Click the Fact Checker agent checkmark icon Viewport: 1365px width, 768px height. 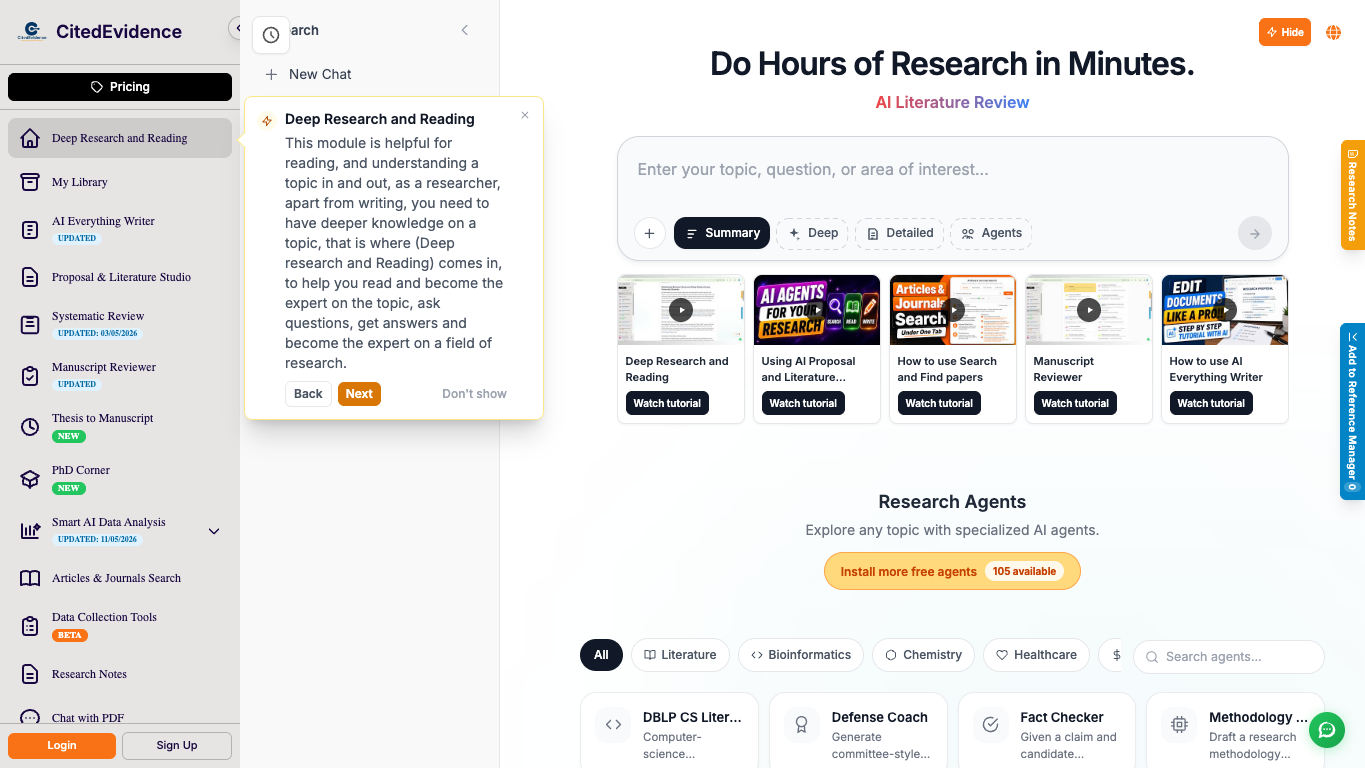click(x=991, y=725)
